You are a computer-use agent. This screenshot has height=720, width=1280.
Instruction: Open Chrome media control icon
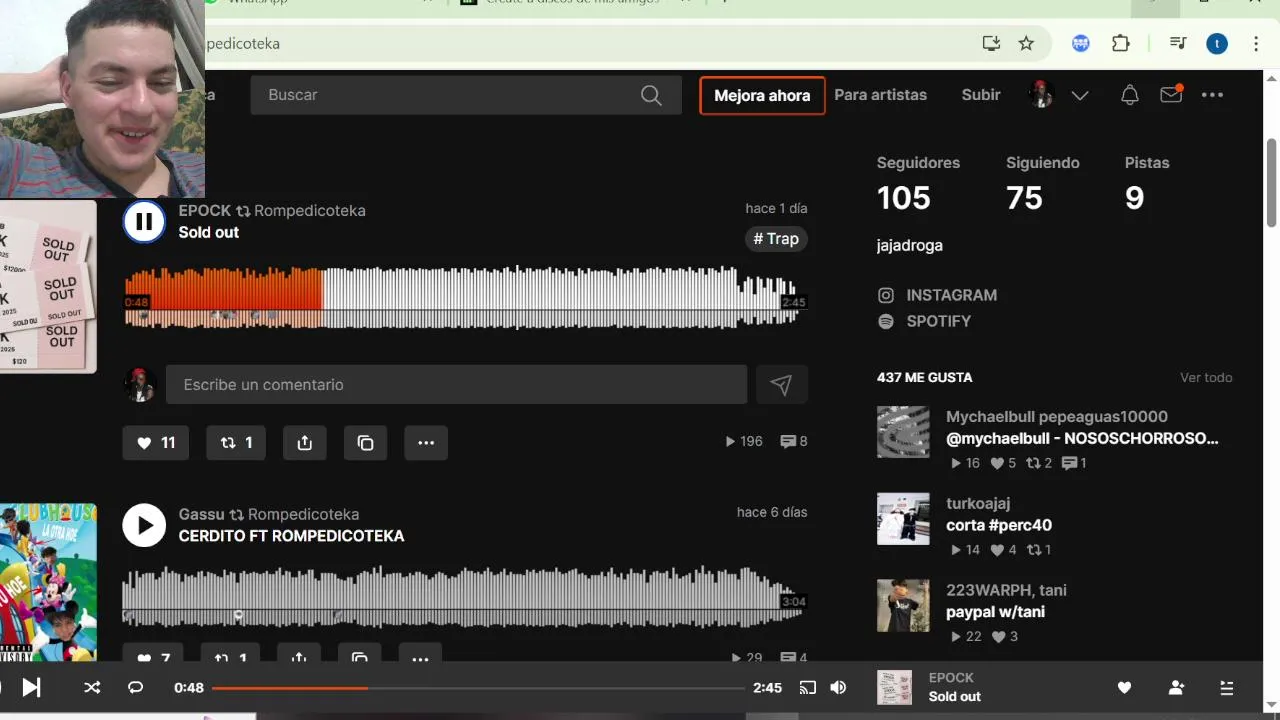tap(1178, 43)
